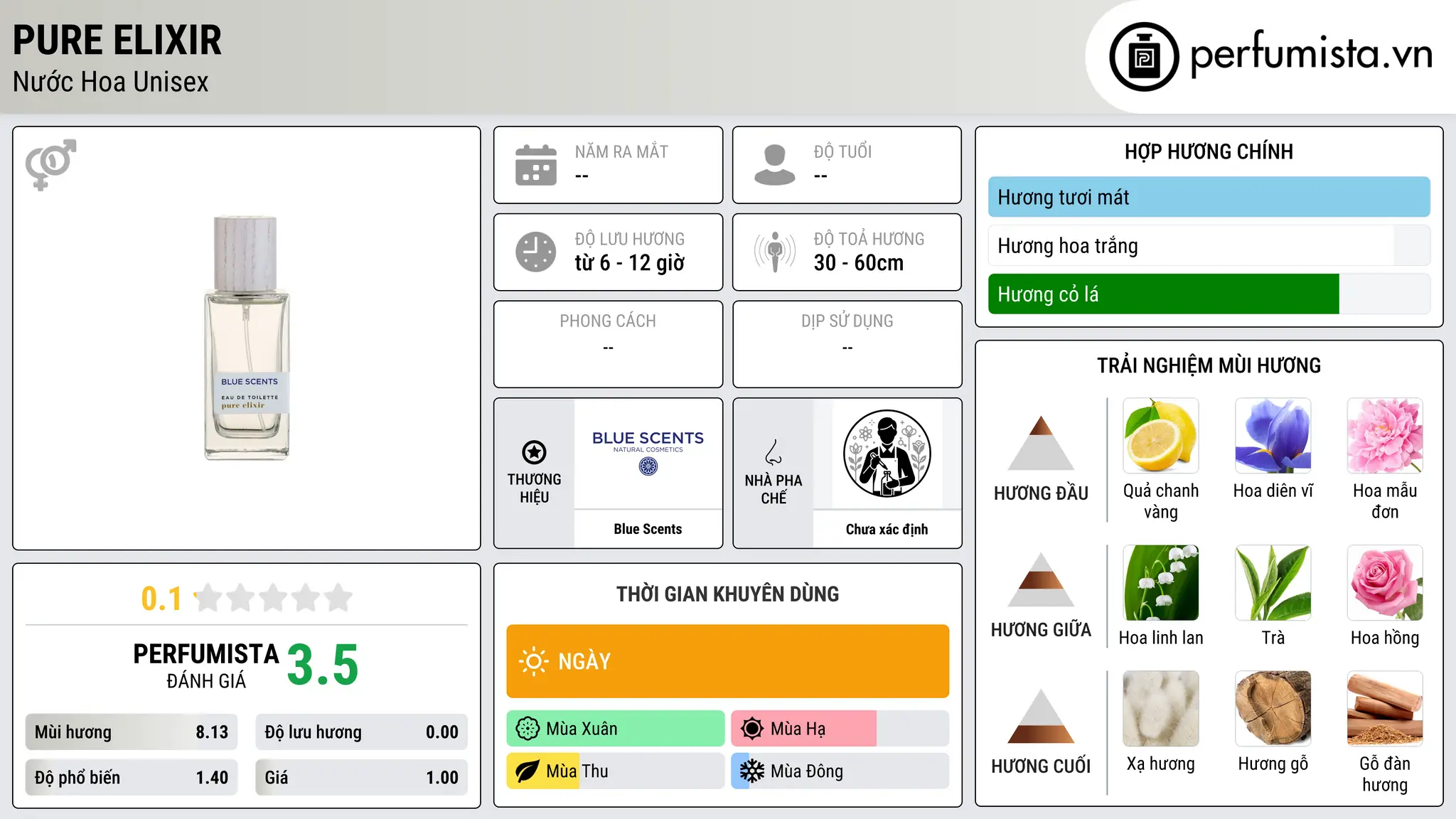The height and width of the screenshot is (819, 1456).
Task: Click the longevity value từ 6 - 12 giờ
Action: click(x=630, y=263)
